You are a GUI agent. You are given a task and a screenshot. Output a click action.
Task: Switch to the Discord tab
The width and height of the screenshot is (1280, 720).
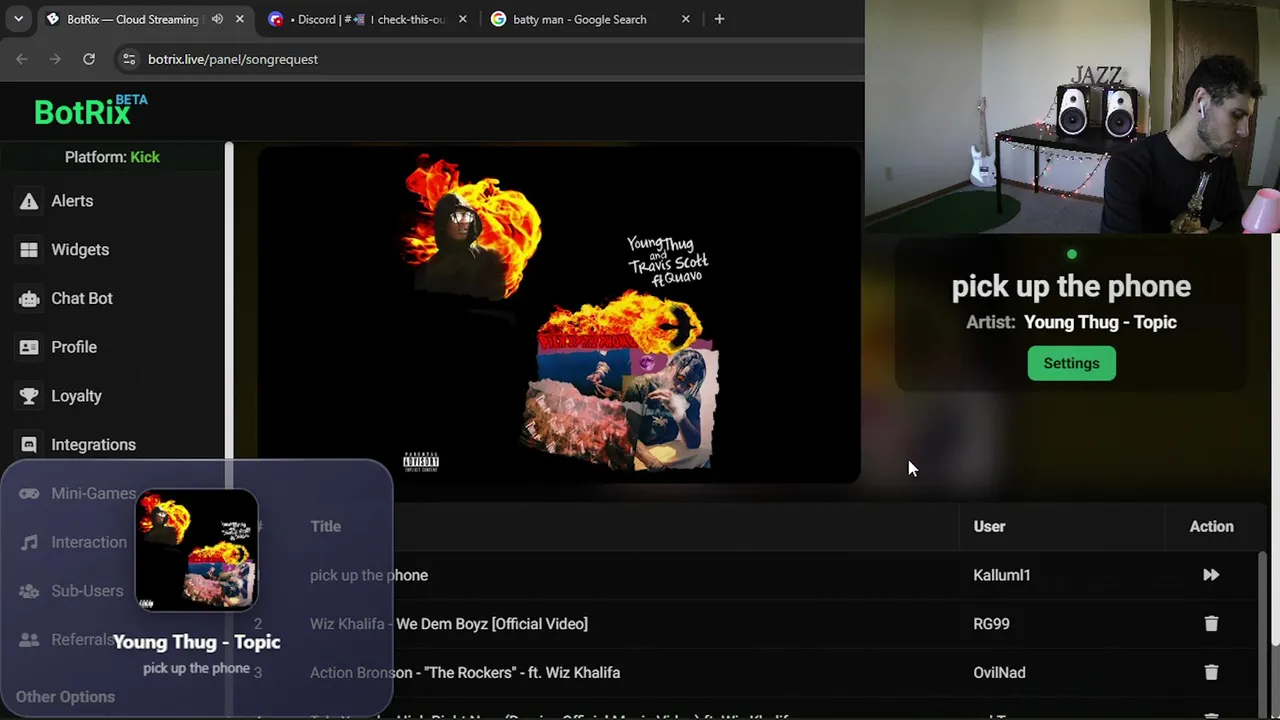coord(368,19)
